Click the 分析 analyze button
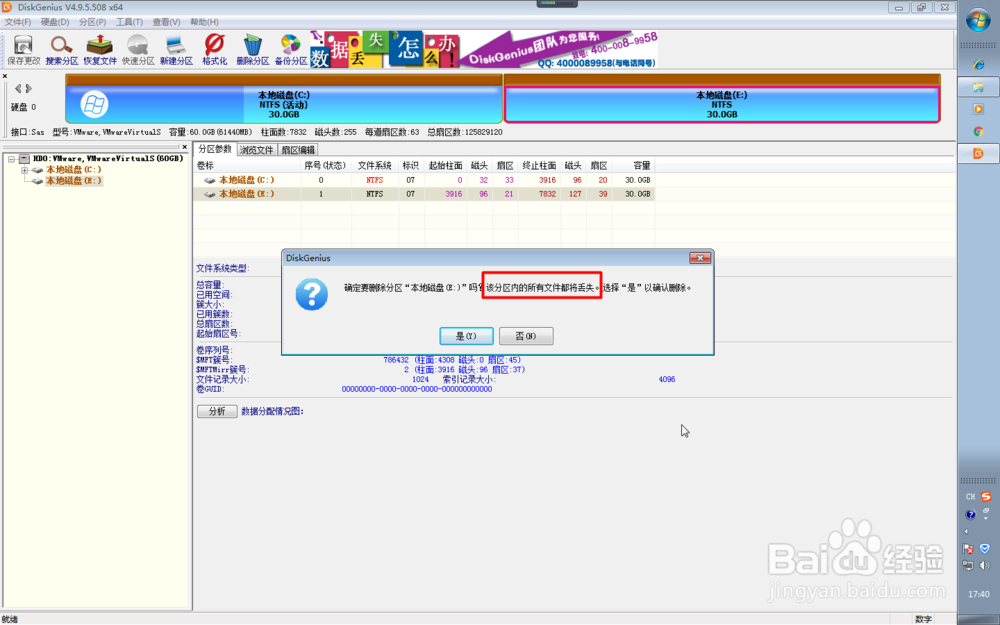Viewport: 1000px width, 625px height. pyautogui.click(x=217, y=411)
